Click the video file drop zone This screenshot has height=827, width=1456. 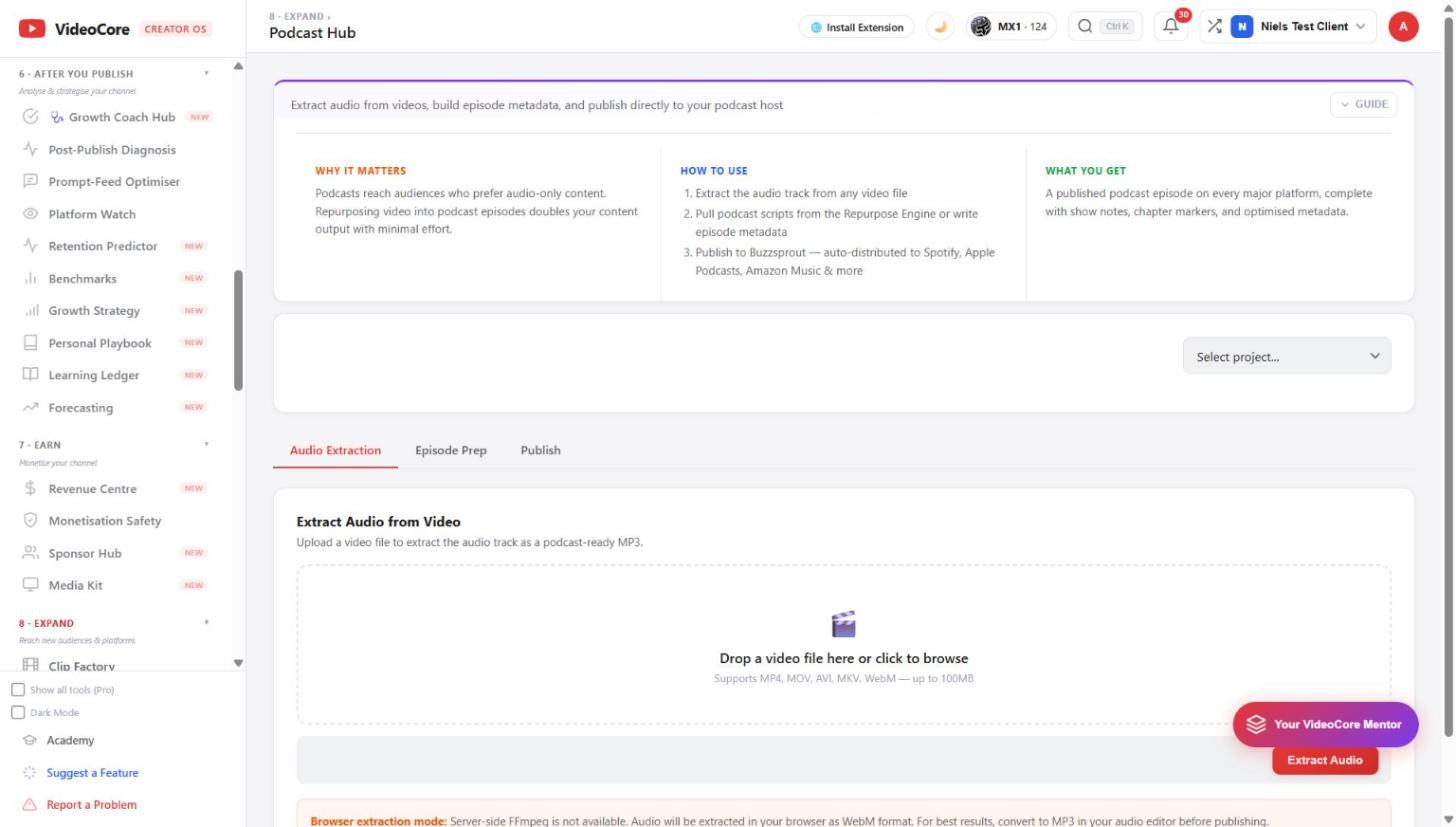coord(843,645)
